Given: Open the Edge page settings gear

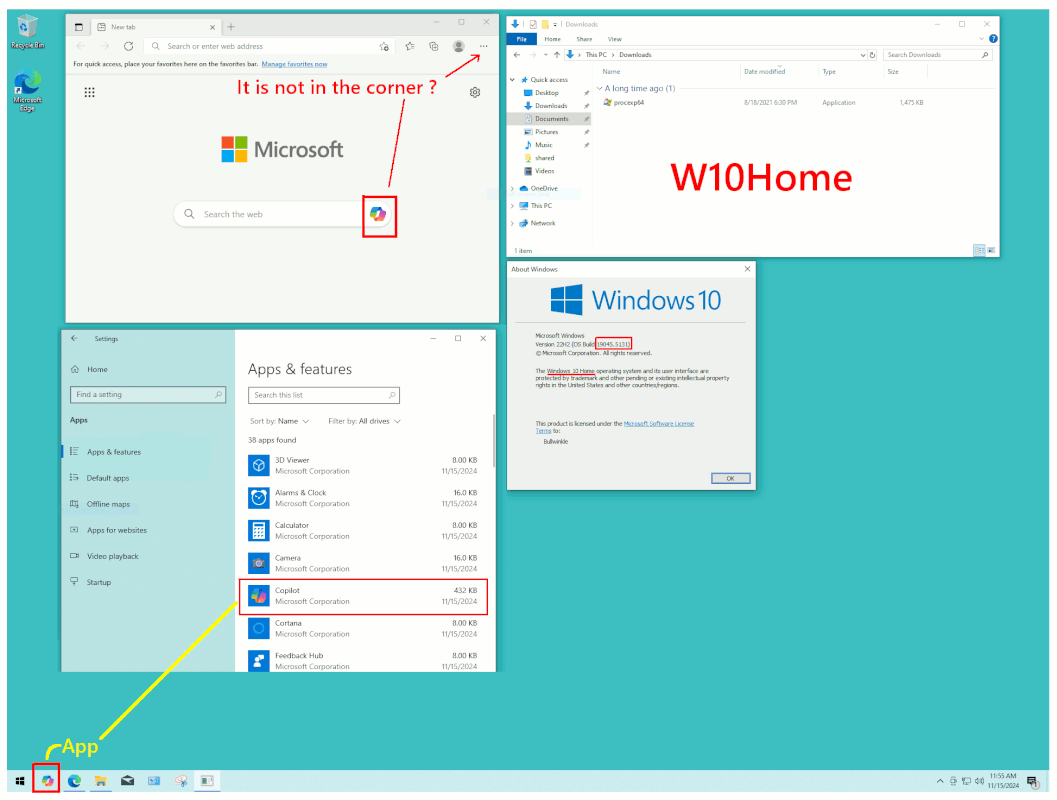Looking at the screenshot, I should (475, 92).
